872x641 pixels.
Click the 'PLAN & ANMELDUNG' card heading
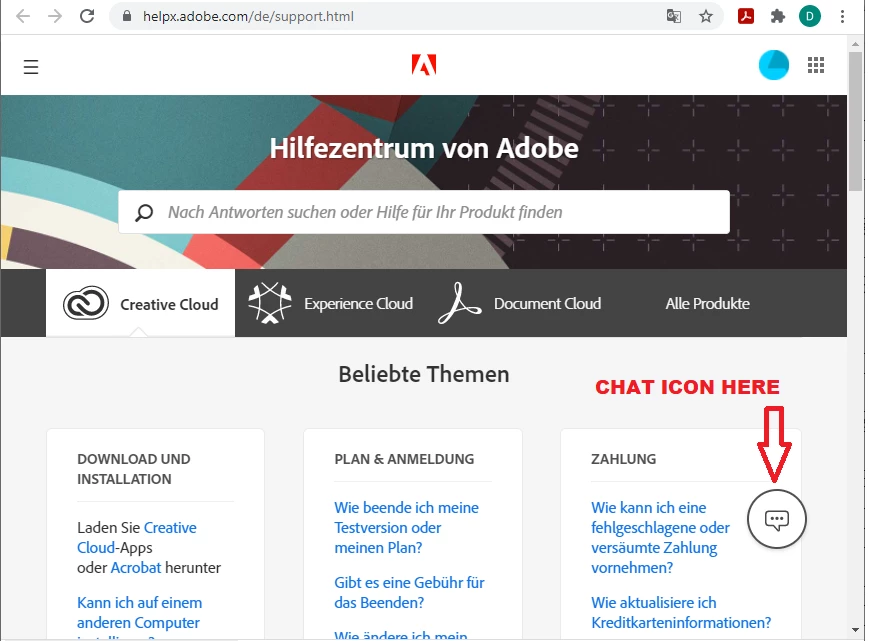click(404, 459)
